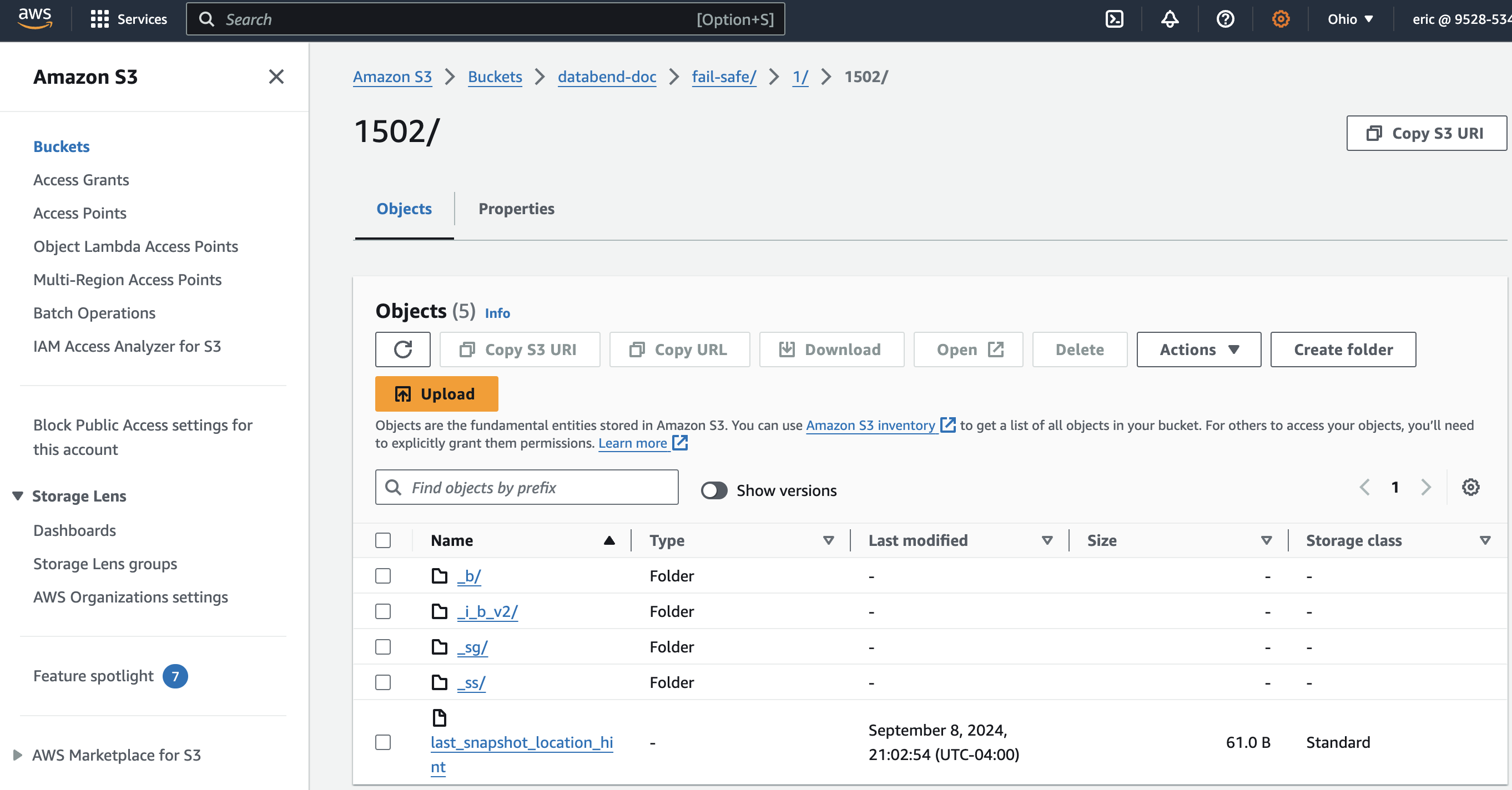Check the box for the _ss/ folder
Image resolution: width=1512 pixels, height=790 pixels.
[382, 682]
